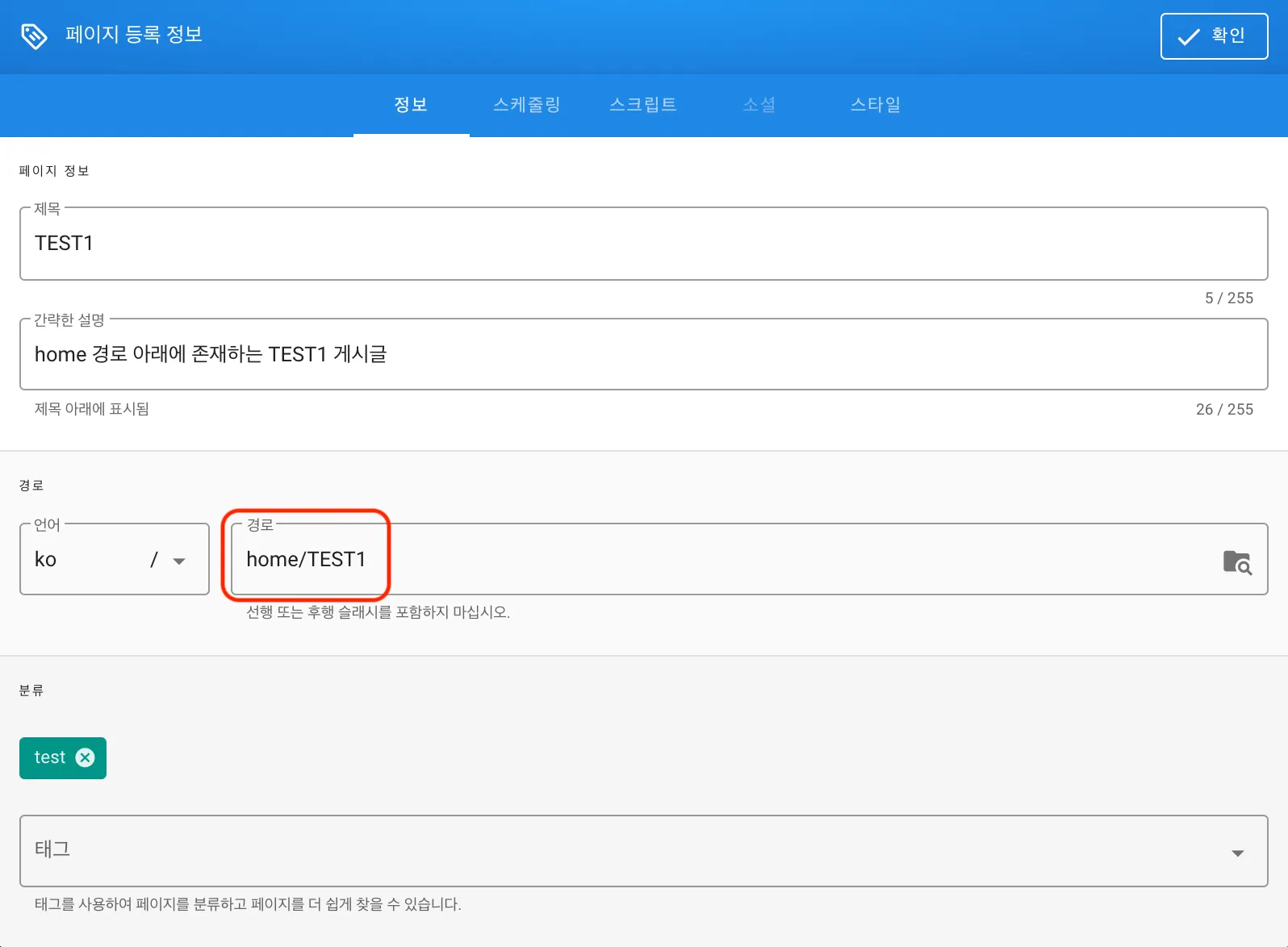Click the 태그 help text about 분류
Screen dimensions: 1288x947
click(x=248, y=904)
